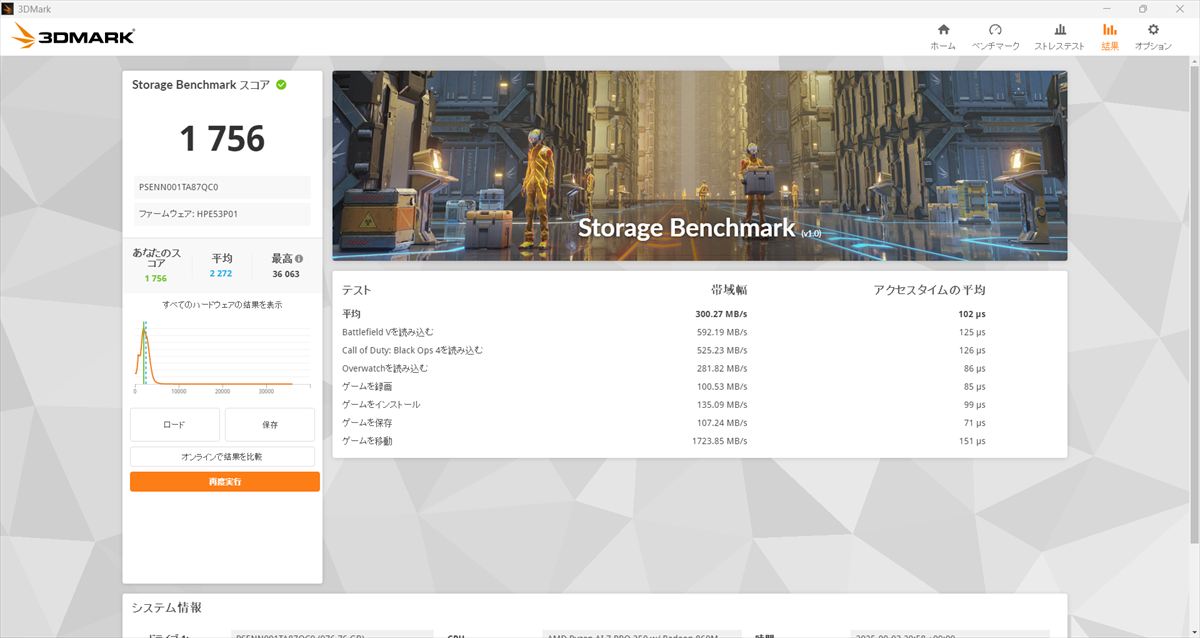
Task: Select the Results (結果) chart icon
Action: coord(1110,36)
